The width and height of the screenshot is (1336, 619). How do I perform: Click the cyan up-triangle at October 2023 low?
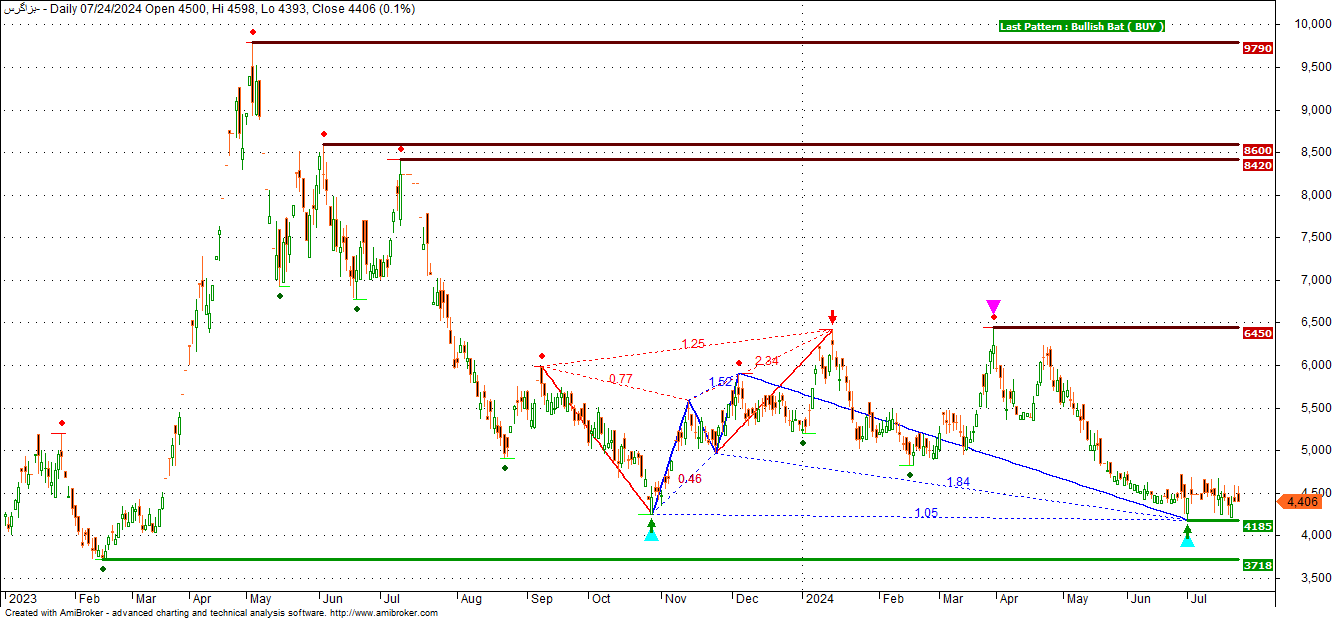[652, 536]
